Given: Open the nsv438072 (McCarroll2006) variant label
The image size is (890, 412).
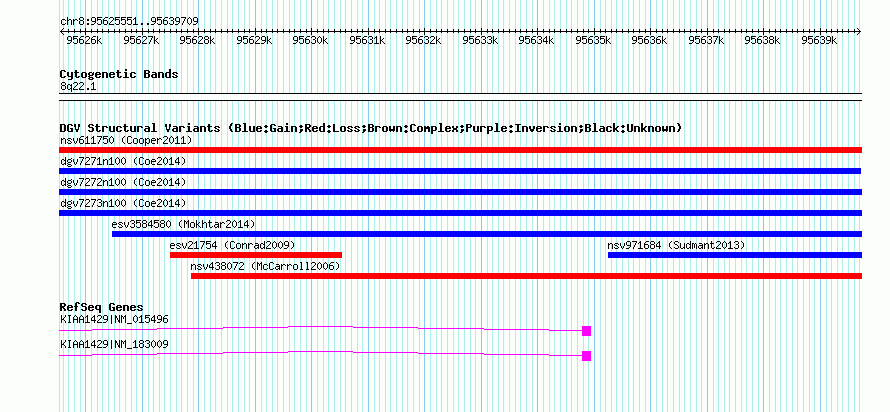Looking at the screenshot, I should [265, 266].
